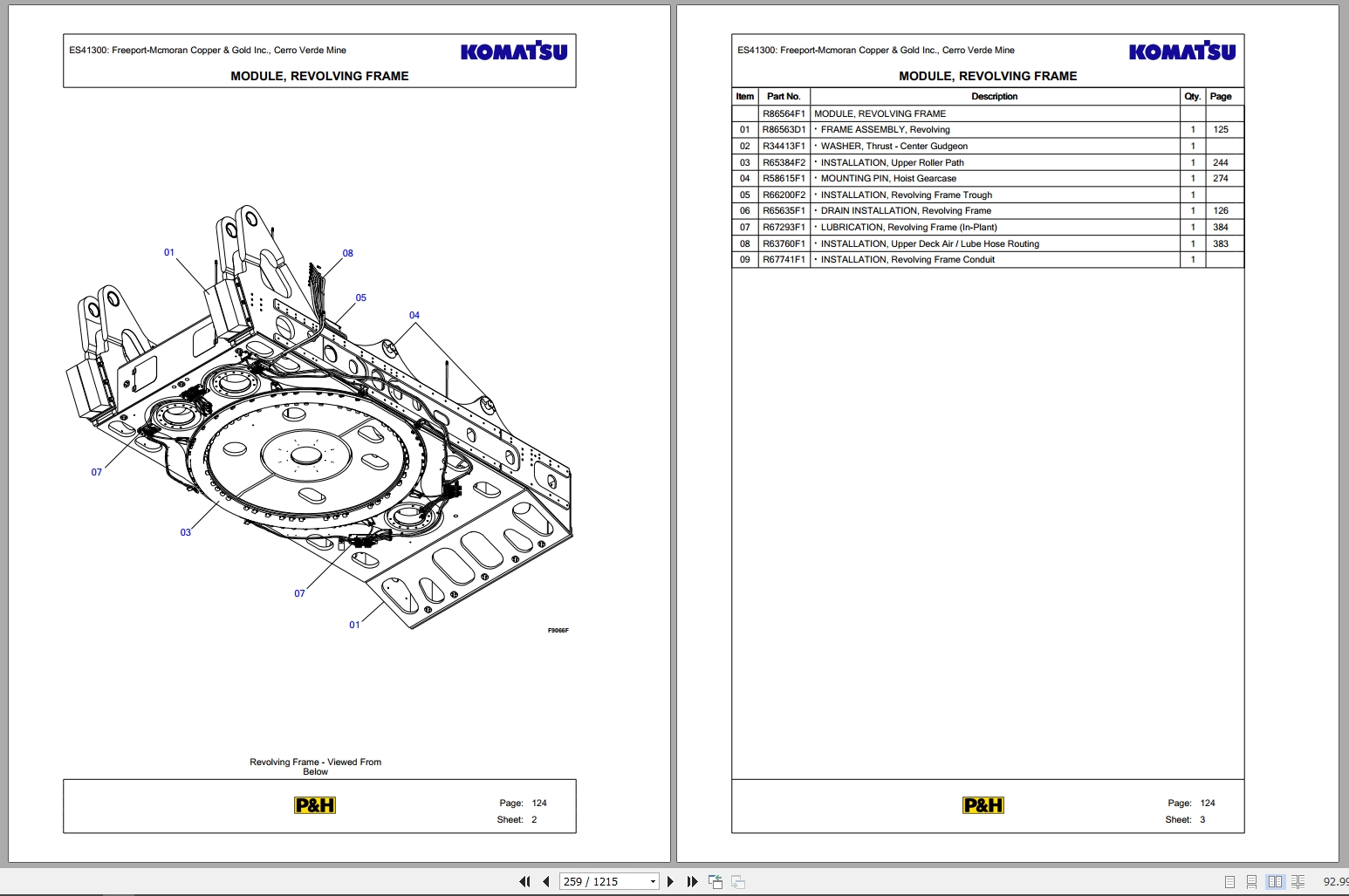Click diagram callout 03
This screenshot has width=1349, height=896.
click(185, 532)
